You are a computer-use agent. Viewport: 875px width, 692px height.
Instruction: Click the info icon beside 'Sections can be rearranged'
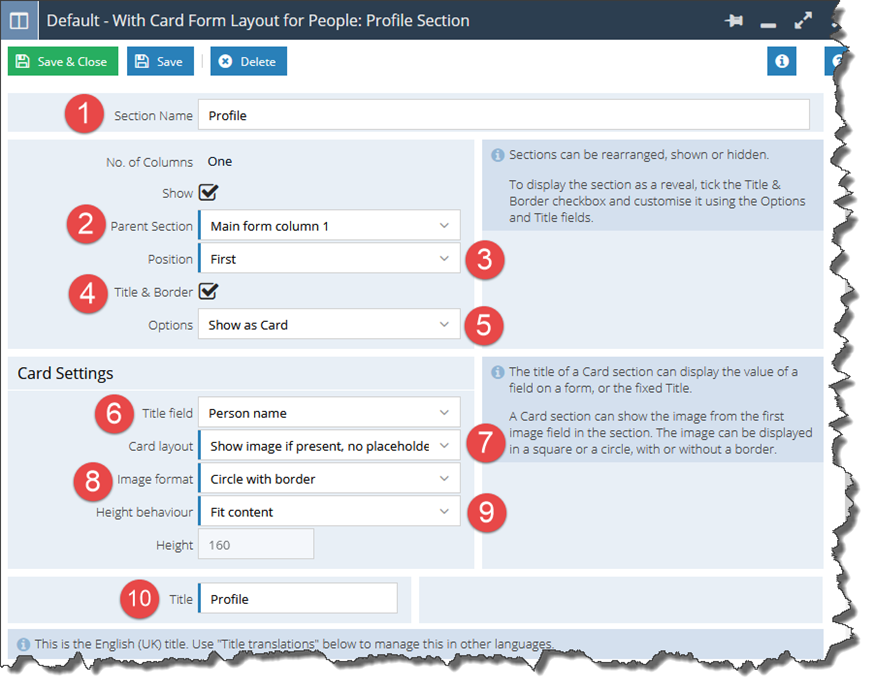[497, 155]
